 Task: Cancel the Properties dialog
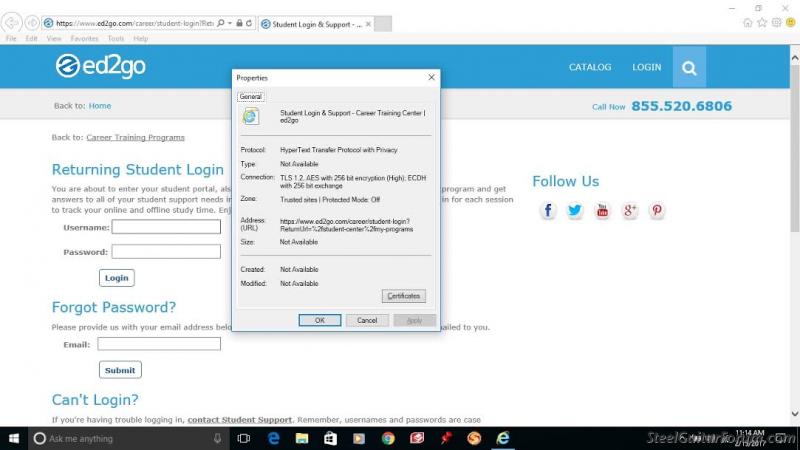(367, 320)
